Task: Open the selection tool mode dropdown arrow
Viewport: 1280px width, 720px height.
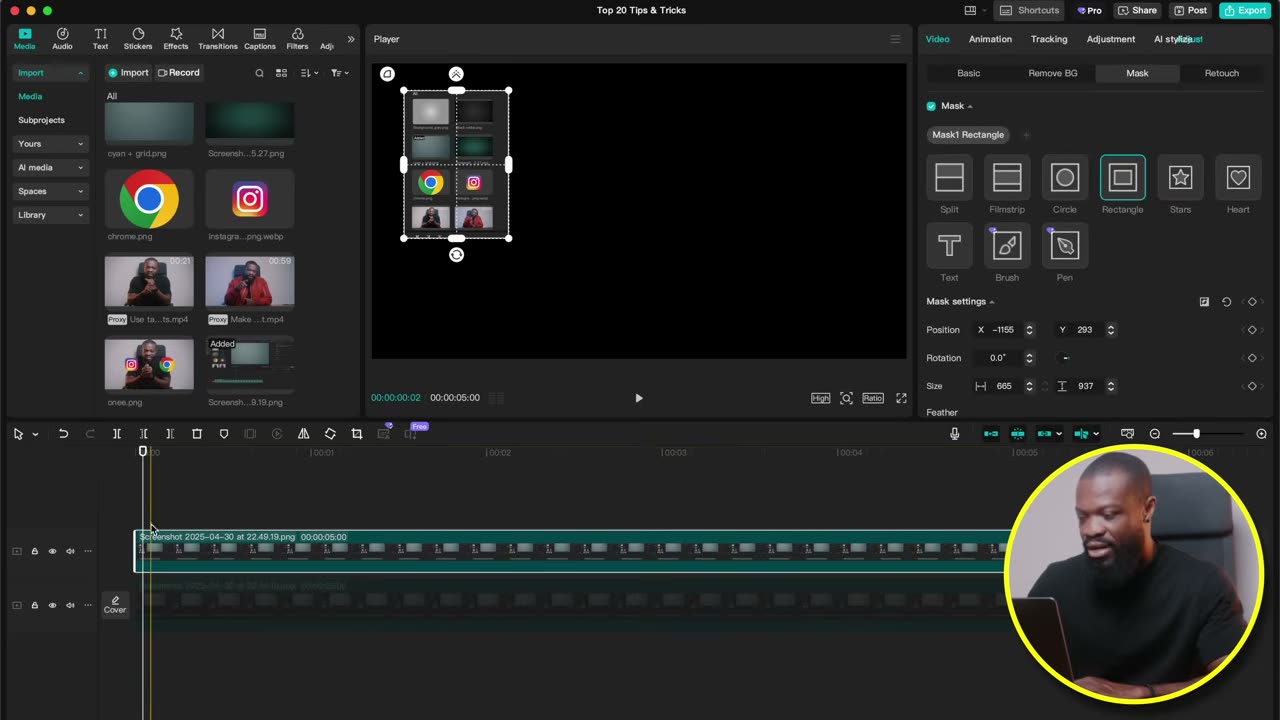Action: [35, 434]
